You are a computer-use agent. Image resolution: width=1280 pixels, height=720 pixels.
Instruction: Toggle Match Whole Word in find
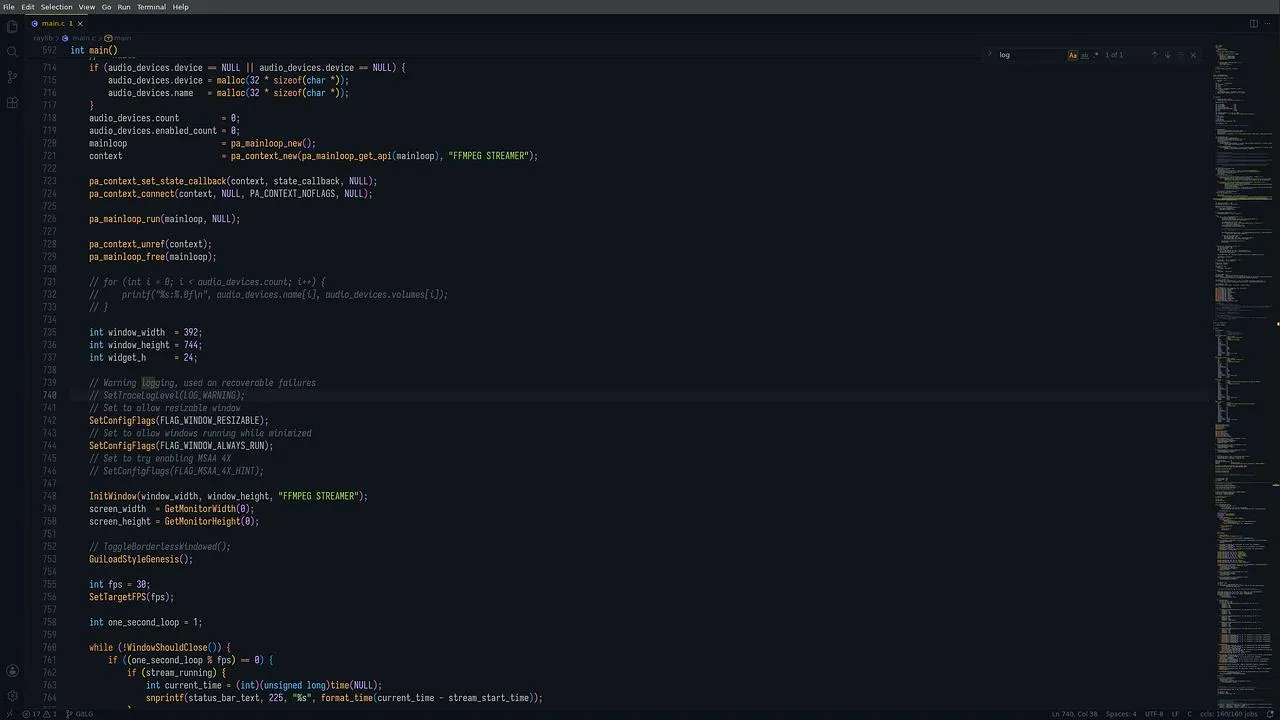click(1085, 55)
